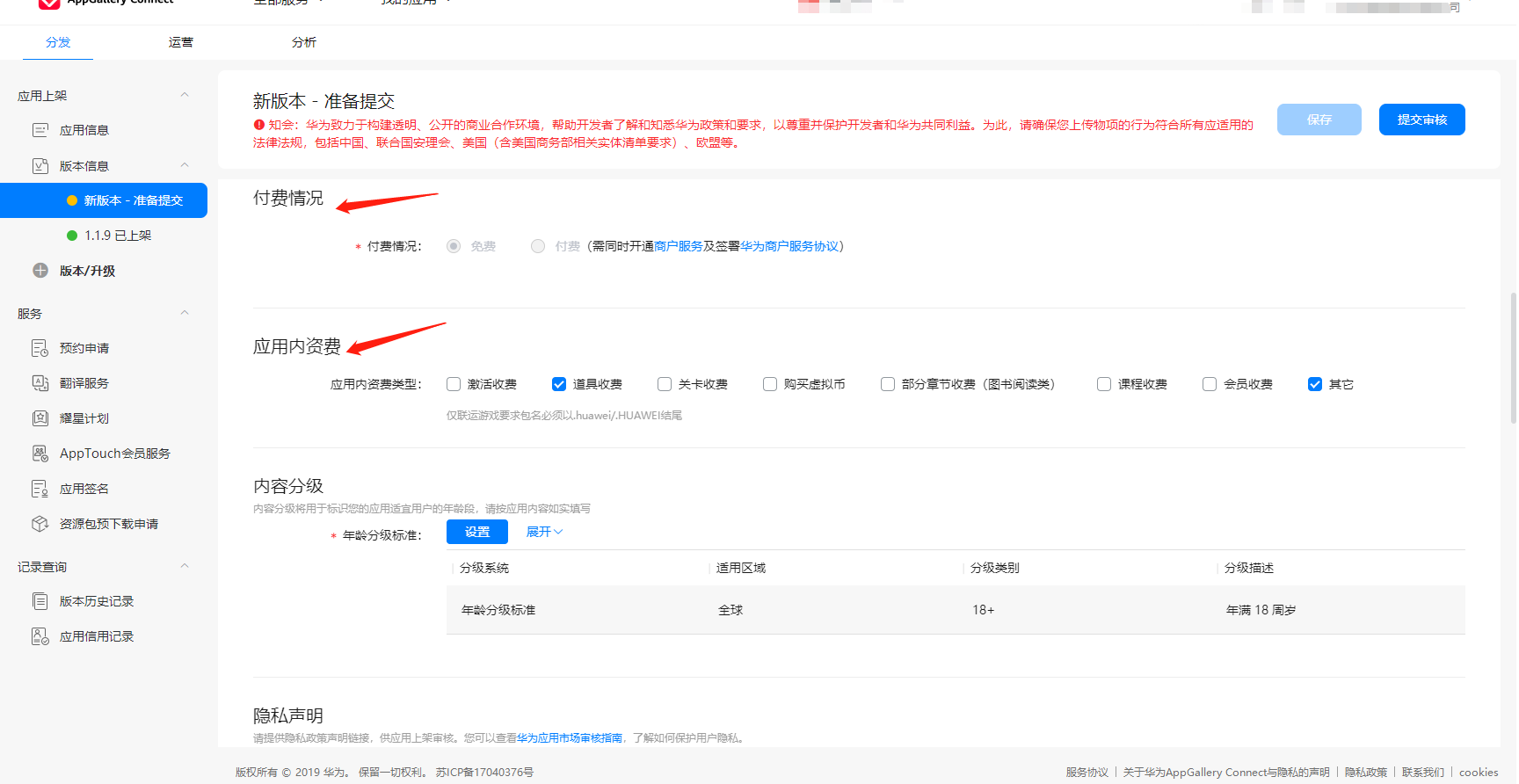The width and height of the screenshot is (1519, 784).
Task: Click the 分级描述 column header
Action: 1249,568
